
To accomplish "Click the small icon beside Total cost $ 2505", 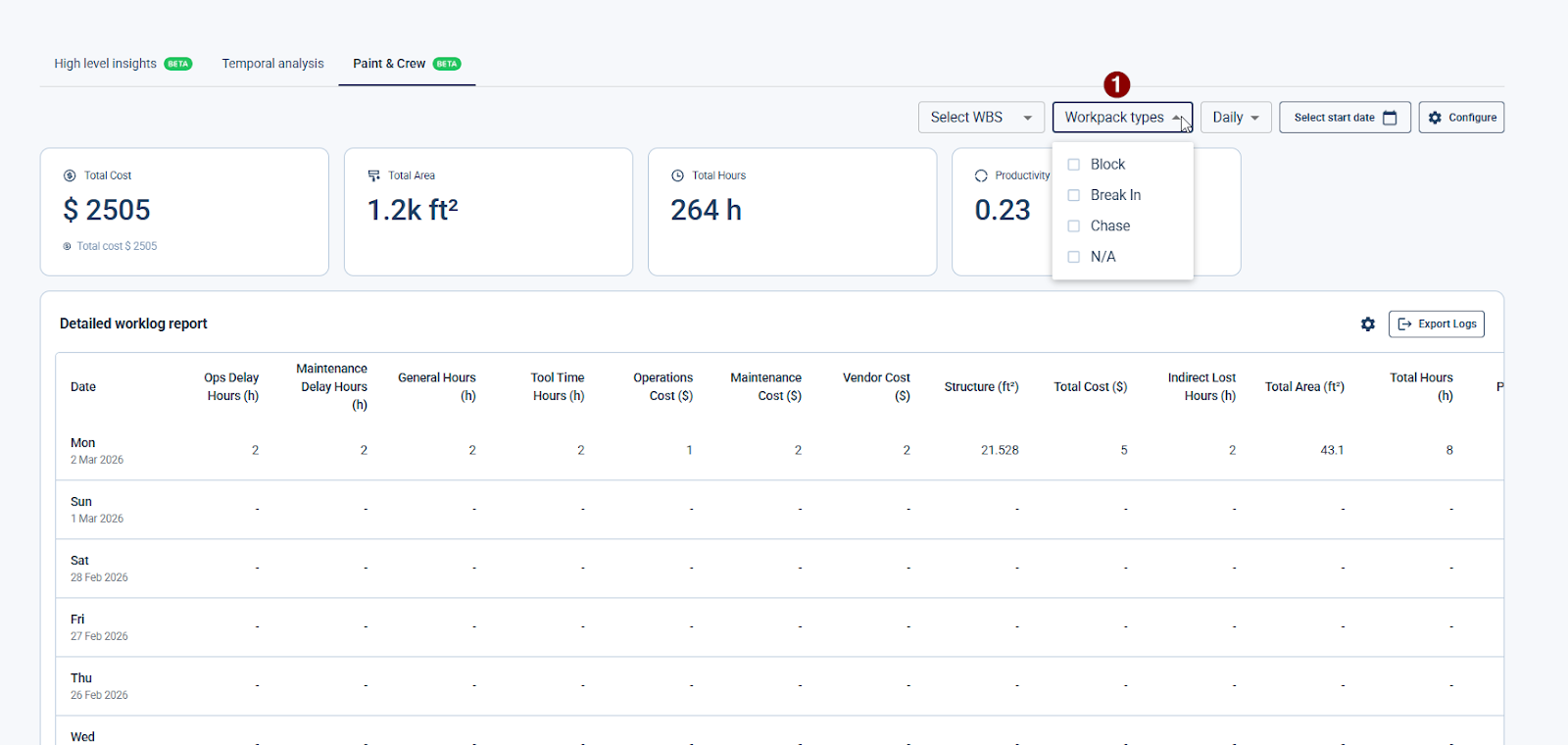I will coord(68,246).
